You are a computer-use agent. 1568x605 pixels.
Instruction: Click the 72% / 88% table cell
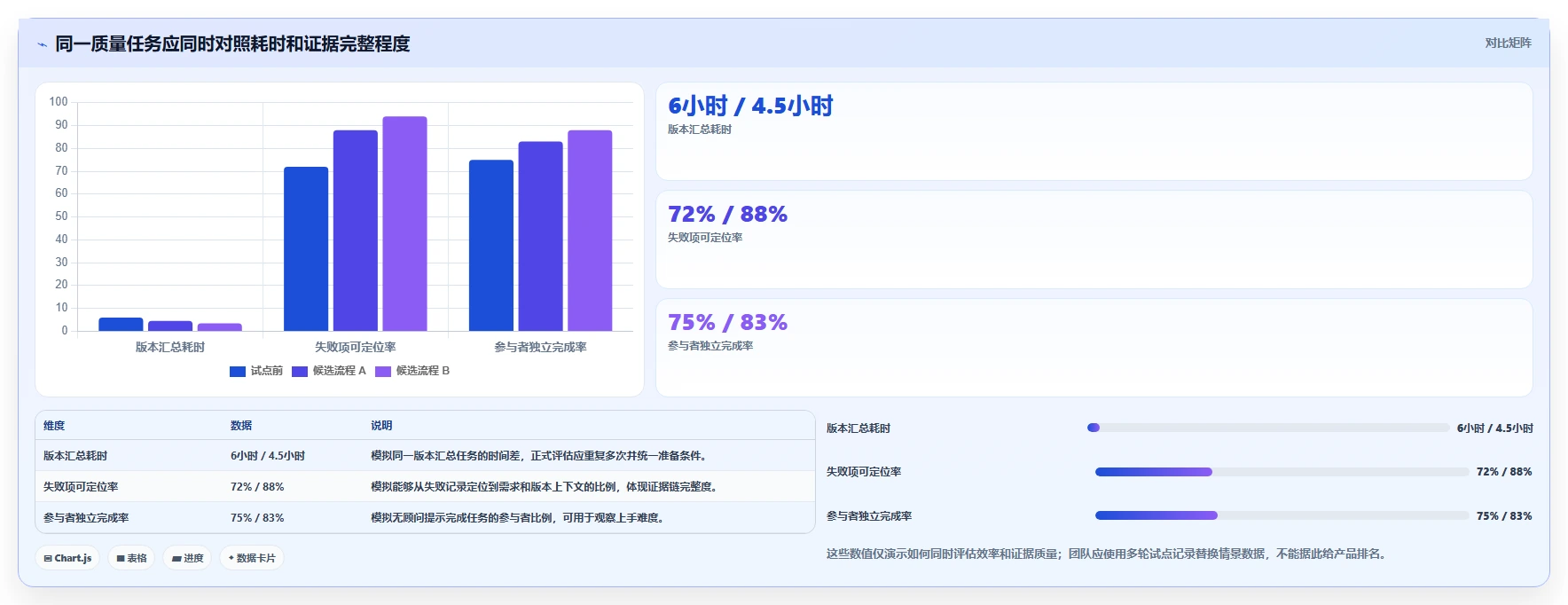(257, 487)
